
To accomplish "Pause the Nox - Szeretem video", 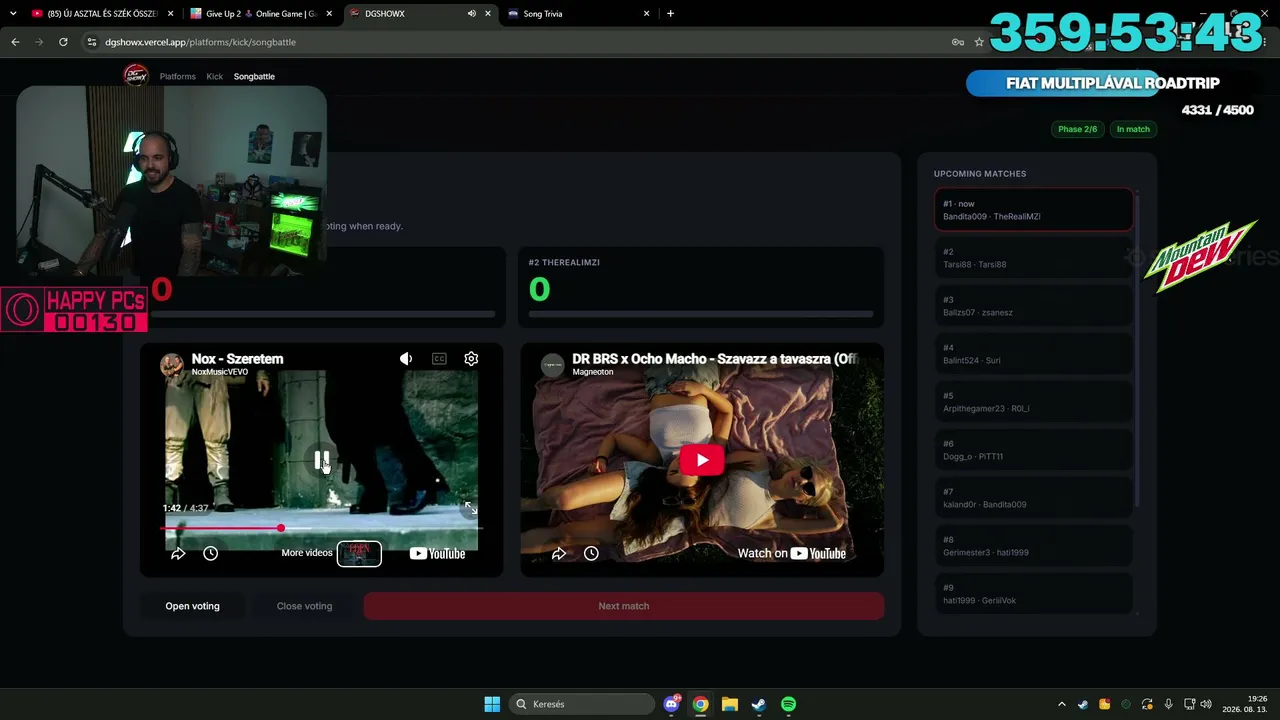I will (321, 460).
